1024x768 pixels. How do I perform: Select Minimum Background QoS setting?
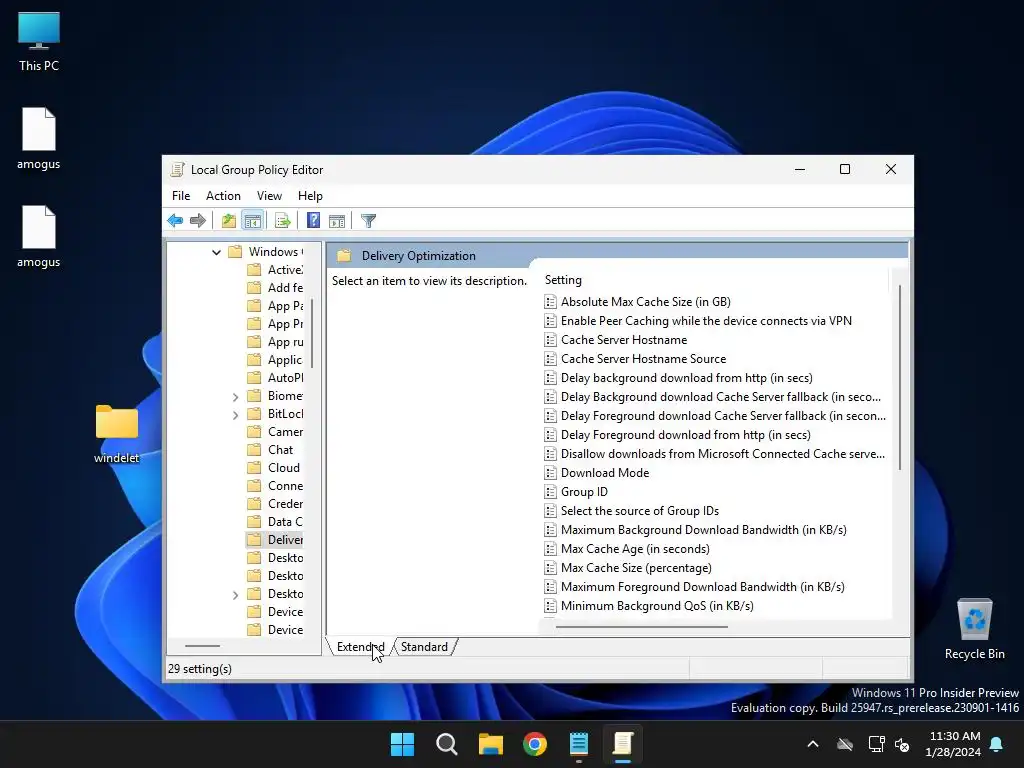tap(649, 605)
